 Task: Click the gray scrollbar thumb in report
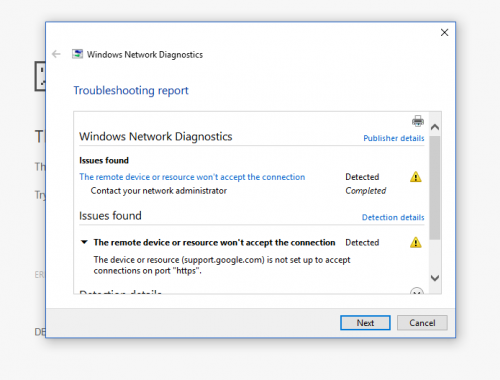435,188
